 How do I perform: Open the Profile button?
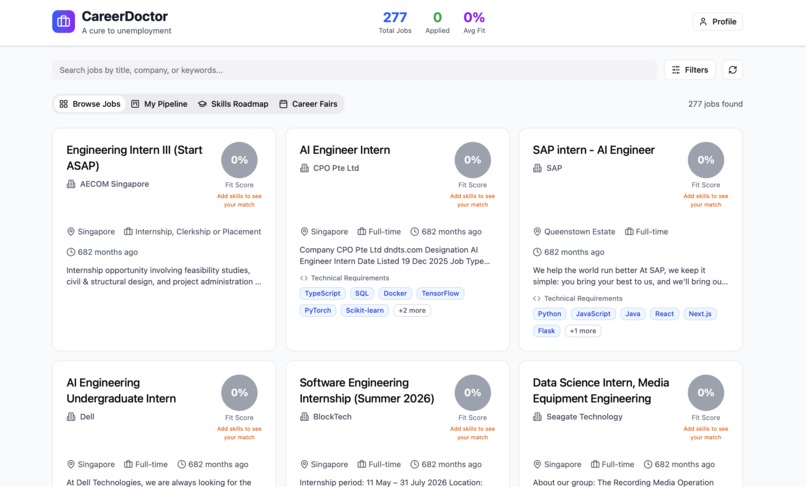click(718, 22)
